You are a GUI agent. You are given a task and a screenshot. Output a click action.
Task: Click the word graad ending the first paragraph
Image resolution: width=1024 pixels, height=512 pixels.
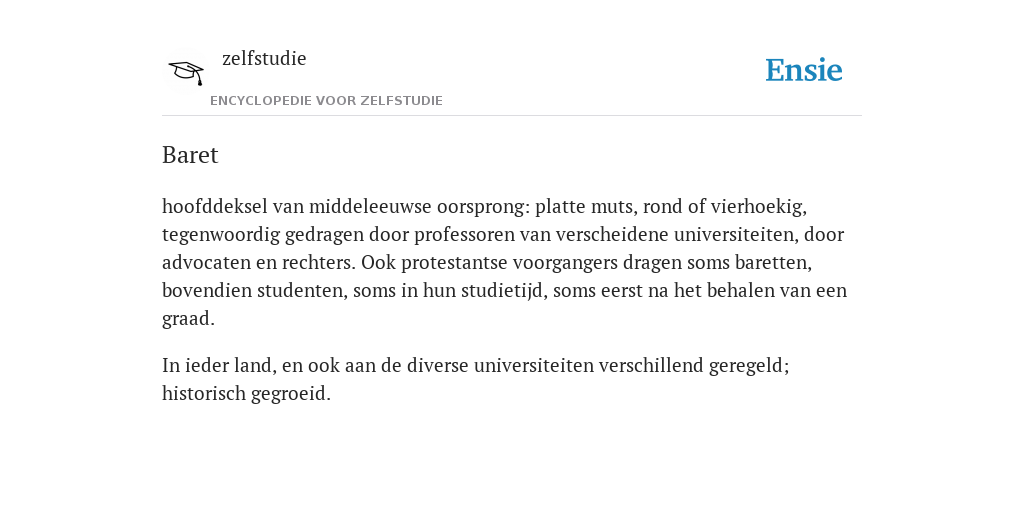point(188,319)
